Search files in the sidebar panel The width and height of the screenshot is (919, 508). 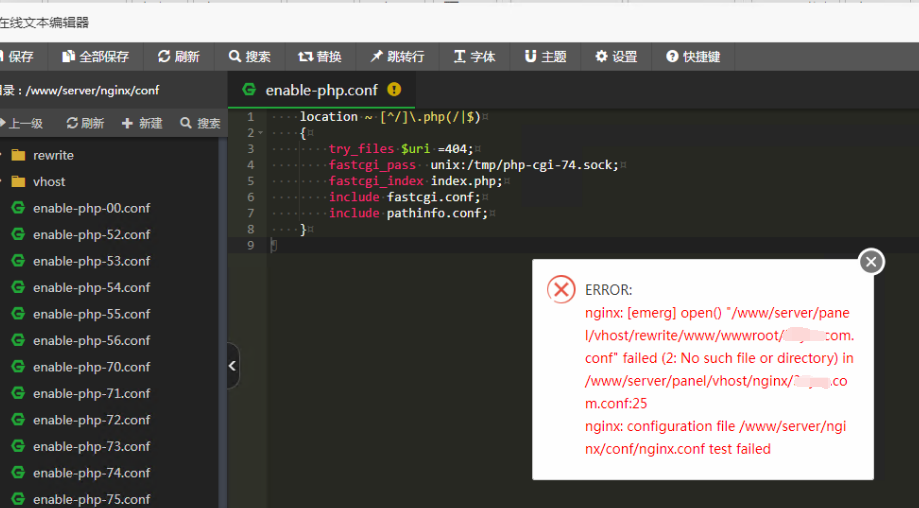(200, 124)
